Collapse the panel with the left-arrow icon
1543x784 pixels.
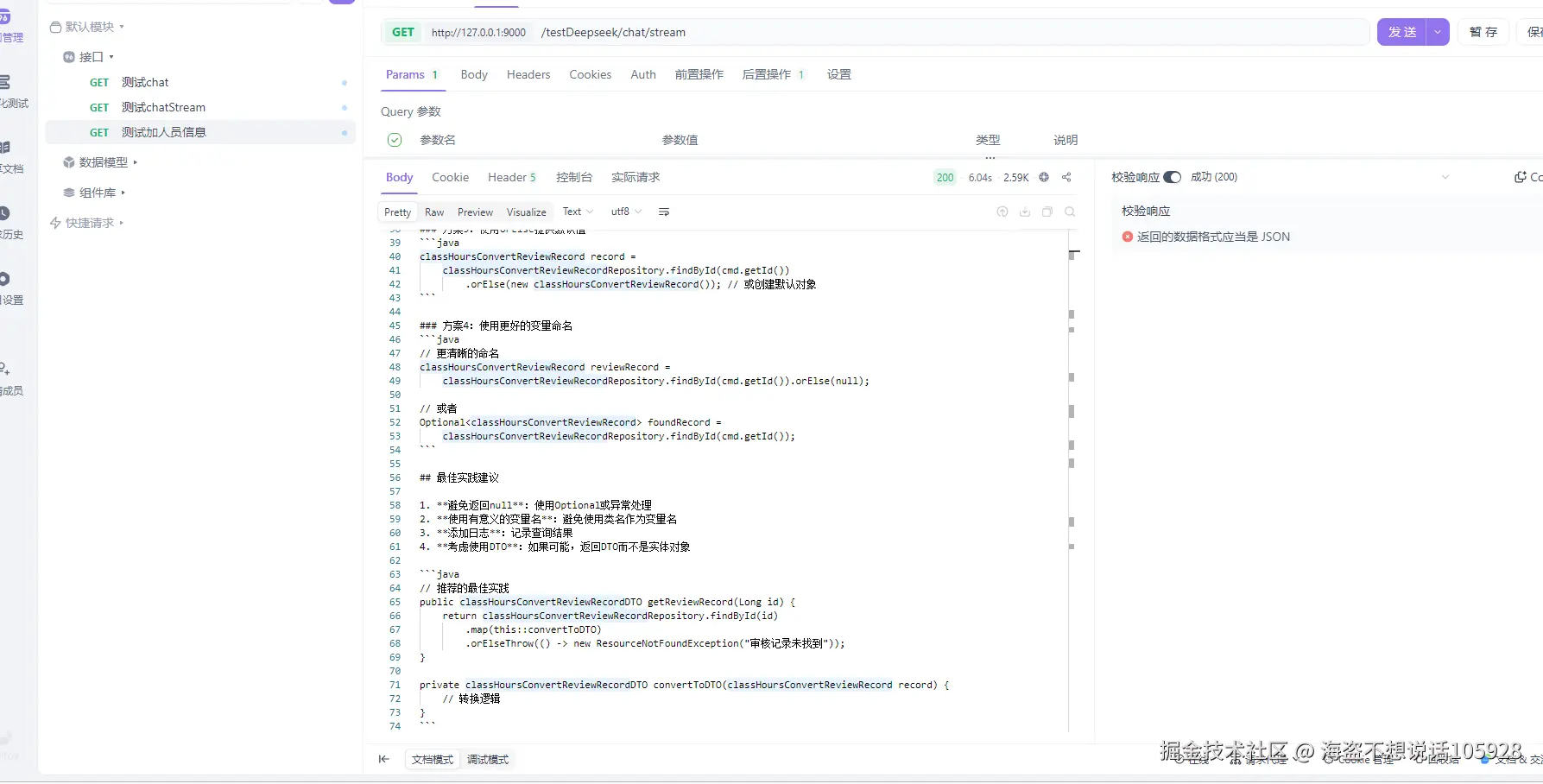(x=384, y=759)
